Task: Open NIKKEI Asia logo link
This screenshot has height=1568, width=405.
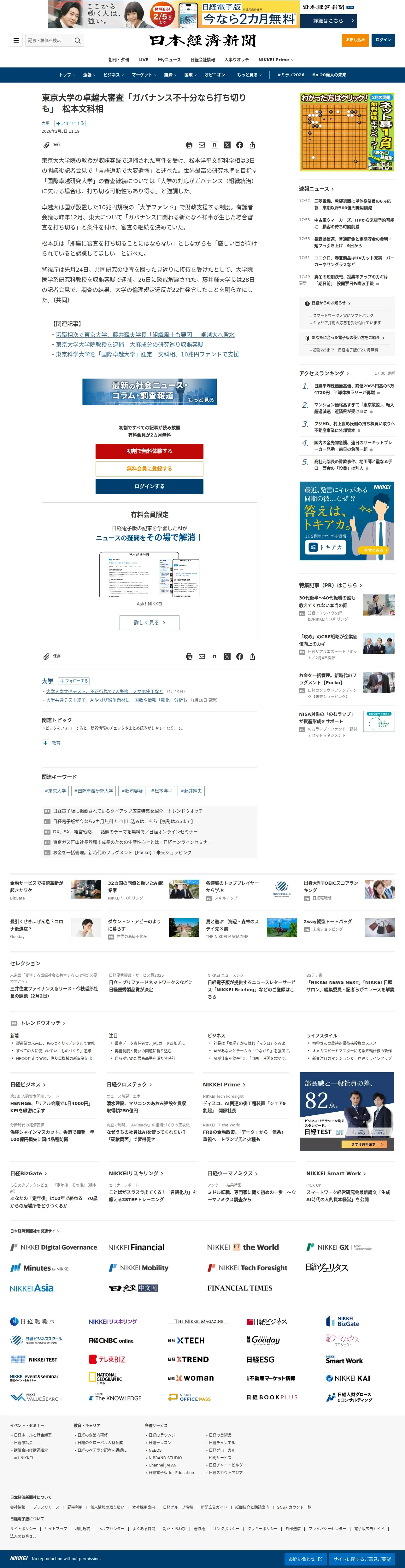Action: coord(32,1288)
